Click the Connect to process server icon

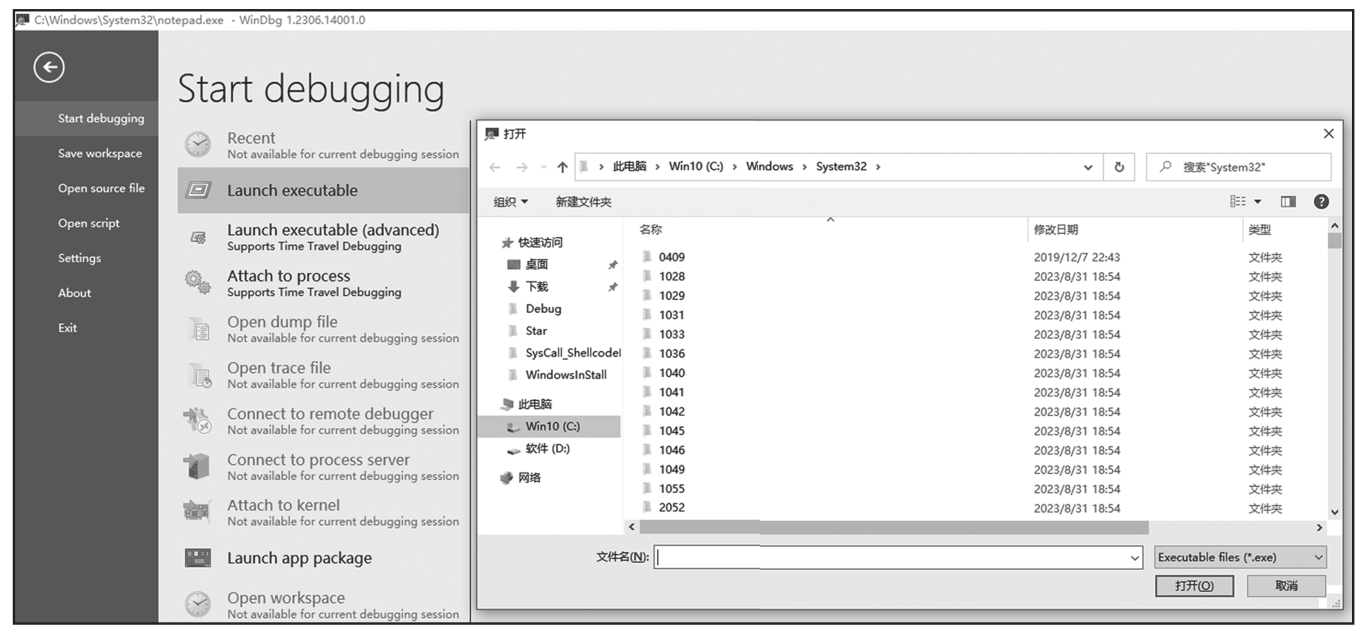pos(197,467)
